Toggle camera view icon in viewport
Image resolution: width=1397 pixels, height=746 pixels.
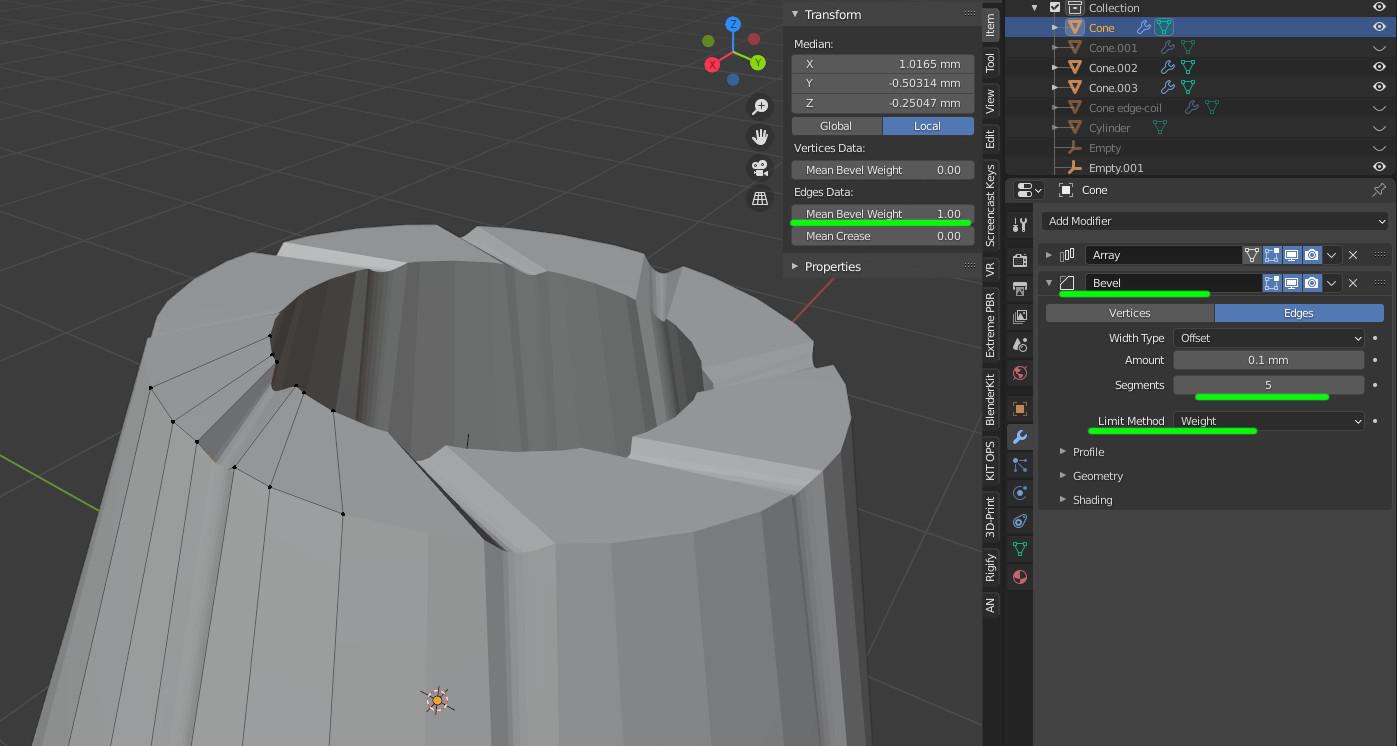point(760,167)
